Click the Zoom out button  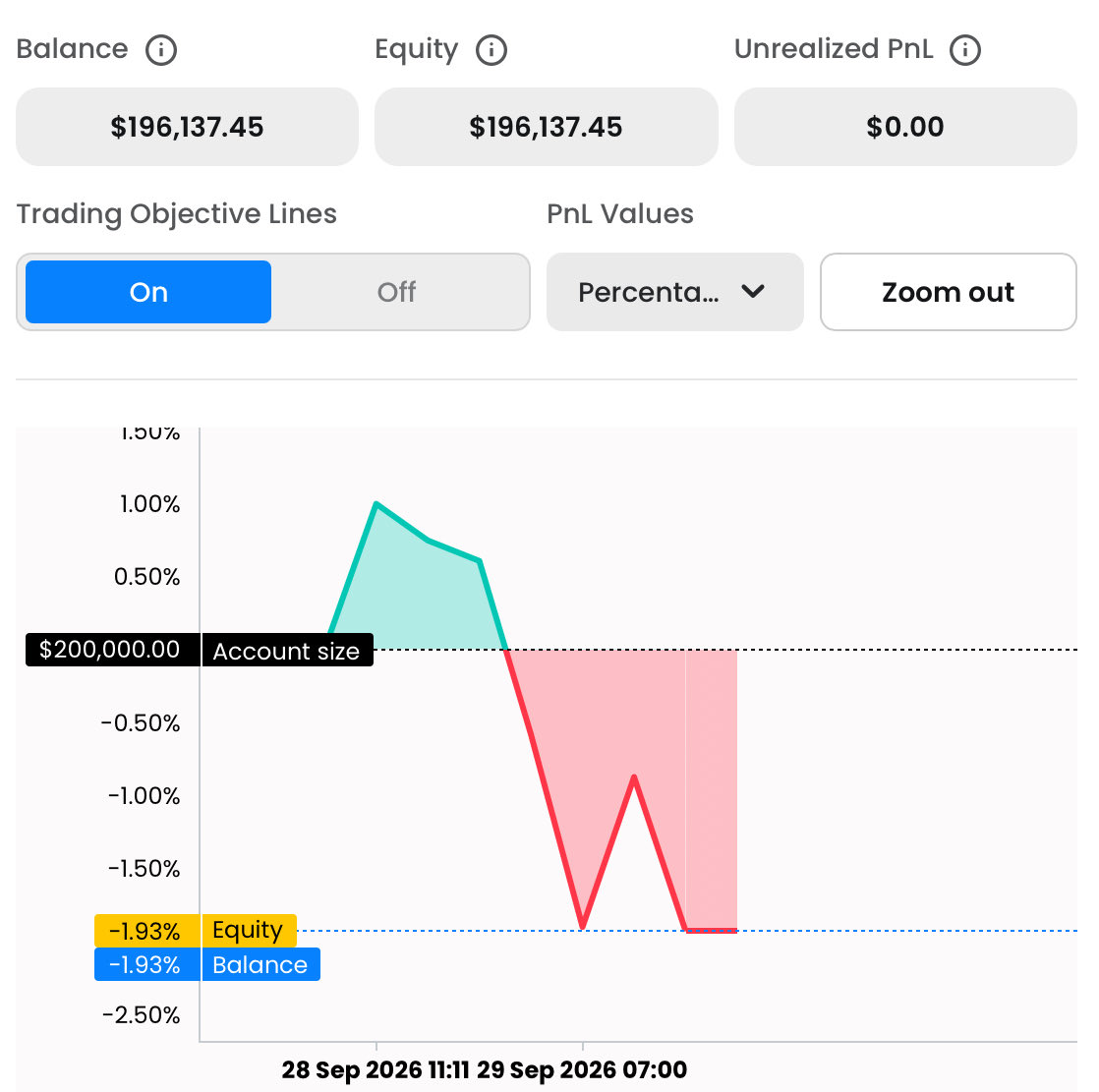point(948,292)
